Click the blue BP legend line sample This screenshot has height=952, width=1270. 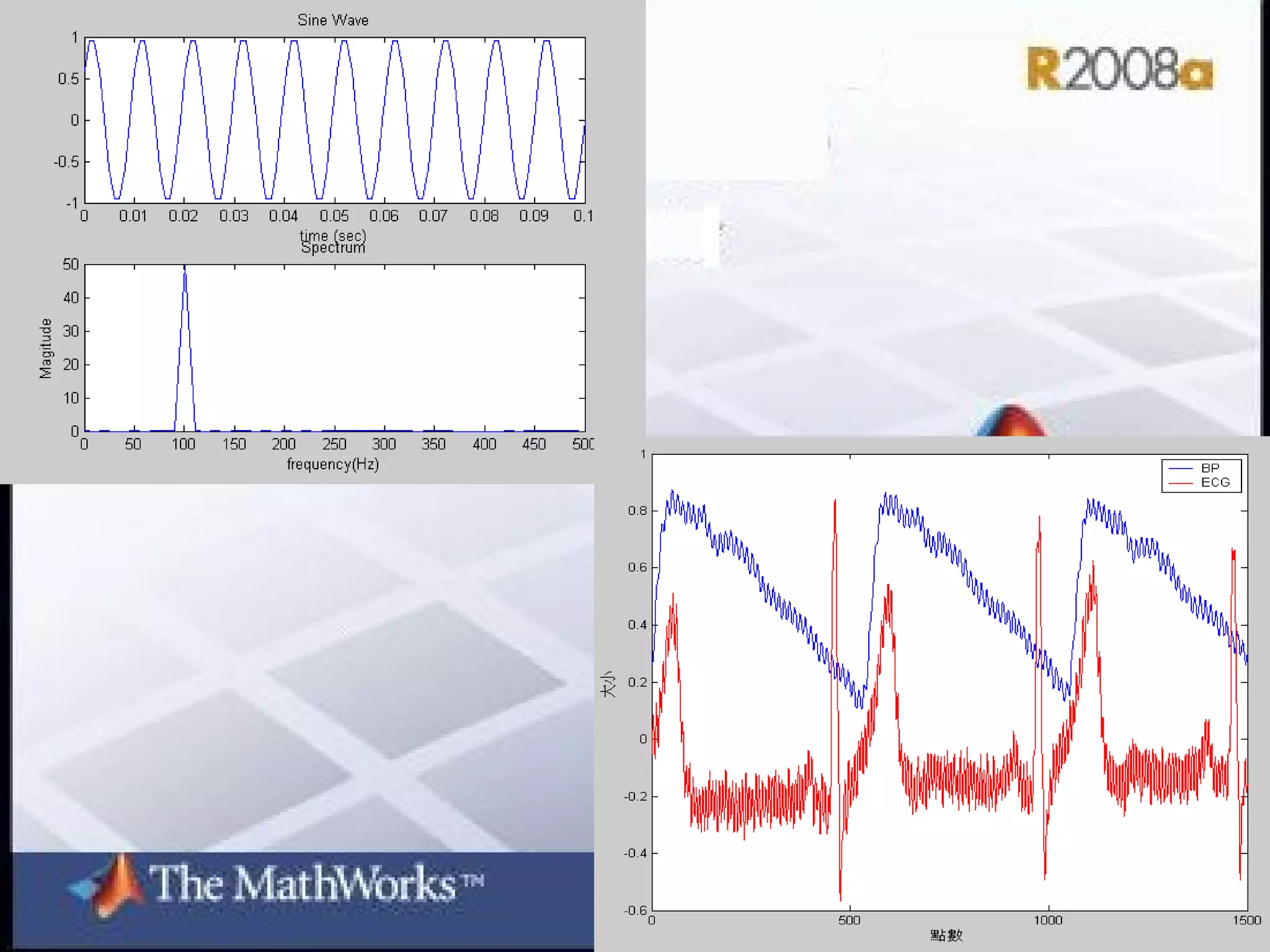tap(1180, 469)
